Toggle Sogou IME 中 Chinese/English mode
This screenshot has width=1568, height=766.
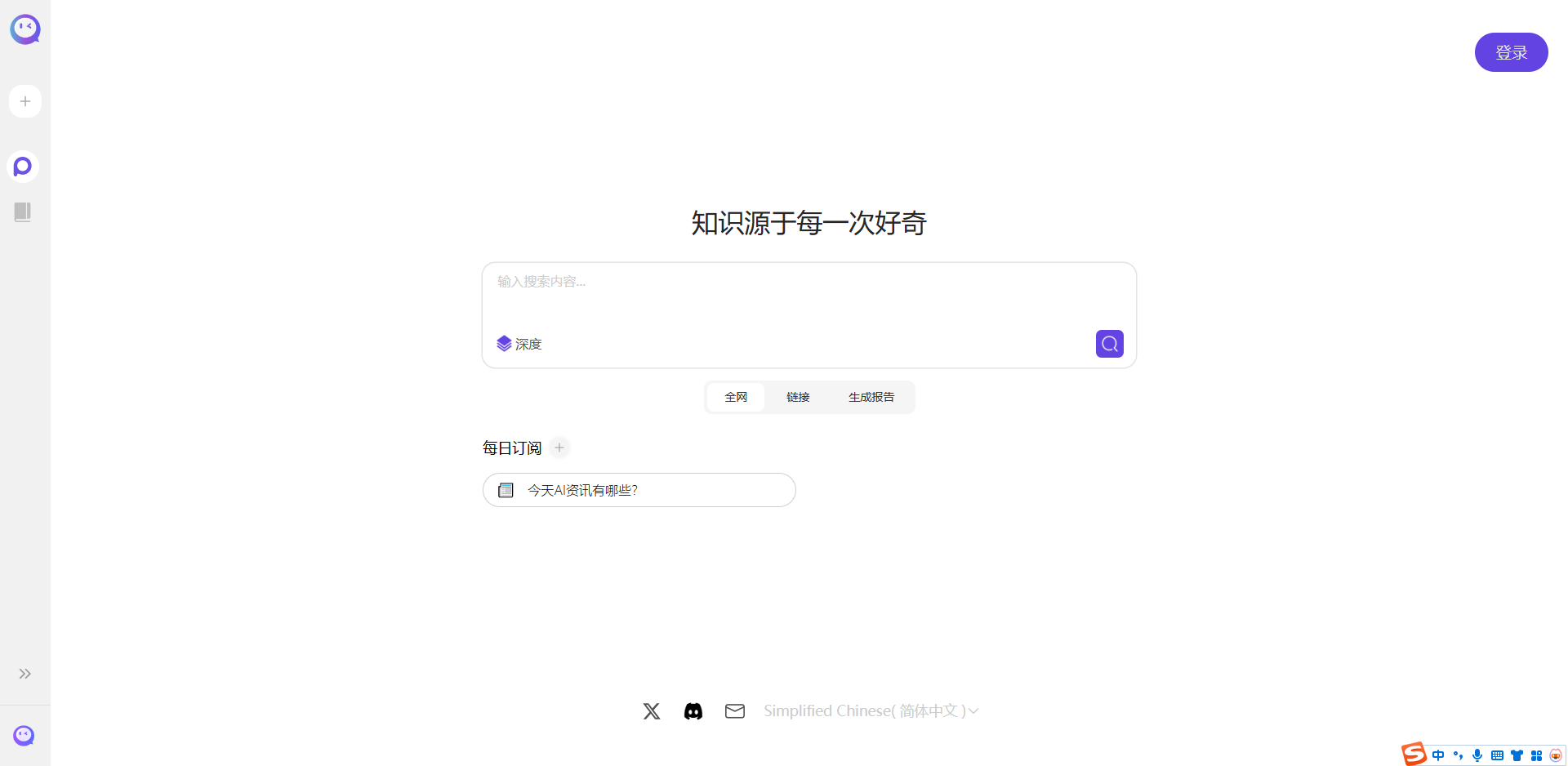(x=1438, y=755)
